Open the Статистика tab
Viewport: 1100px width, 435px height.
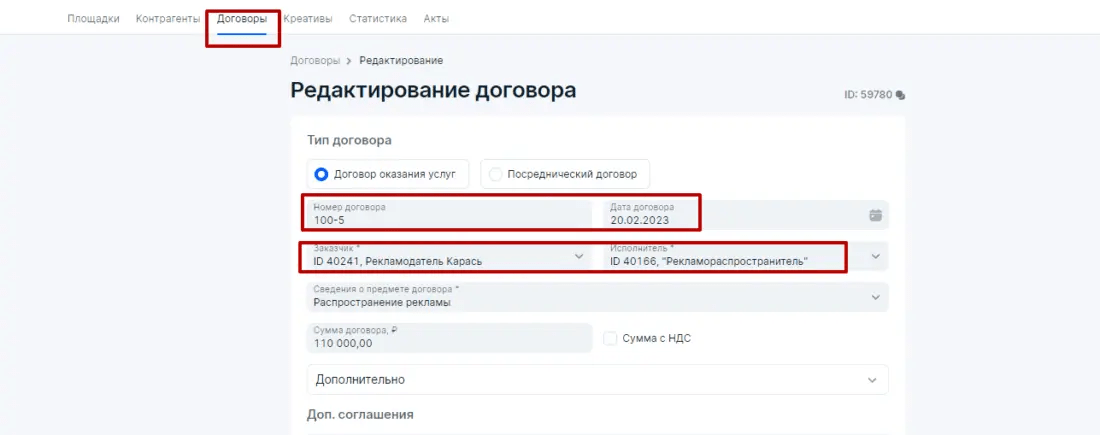pos(378,19)
